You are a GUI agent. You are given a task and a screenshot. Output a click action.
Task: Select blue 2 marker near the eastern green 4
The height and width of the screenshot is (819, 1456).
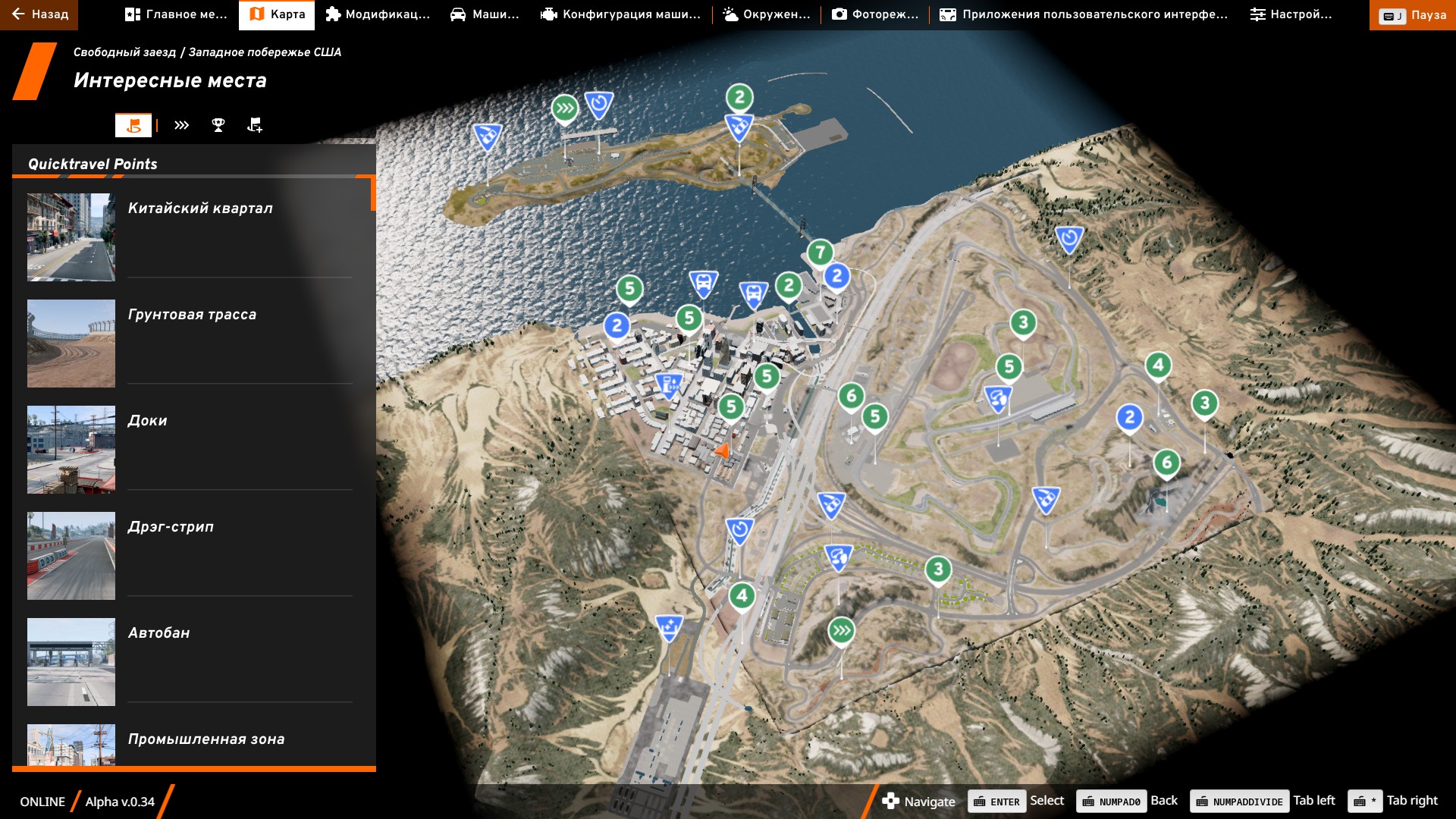[x=1130, y=417]
